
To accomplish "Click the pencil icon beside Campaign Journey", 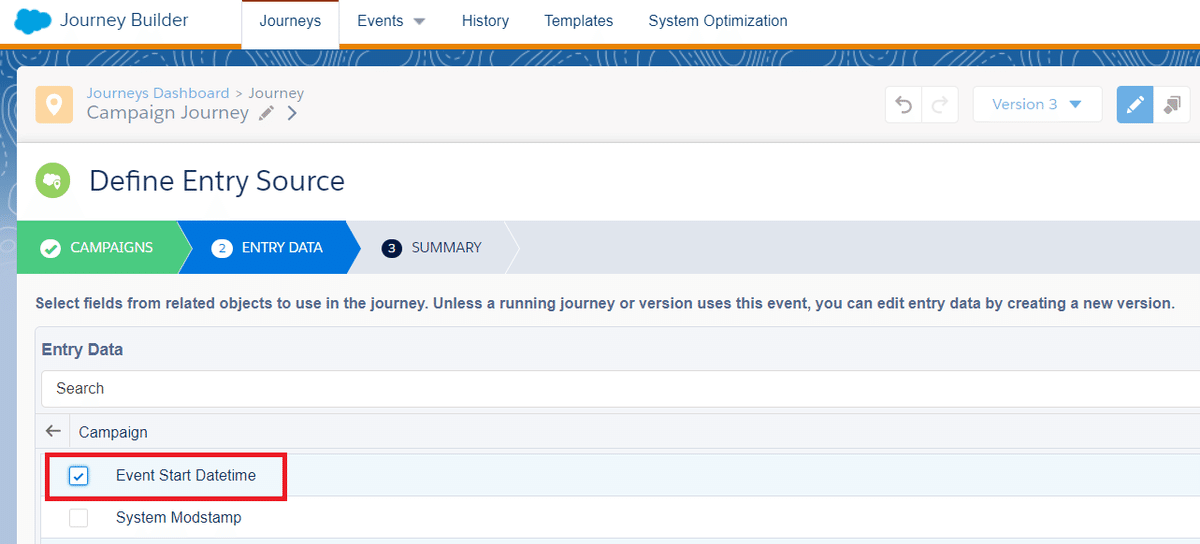I will 266,114.
